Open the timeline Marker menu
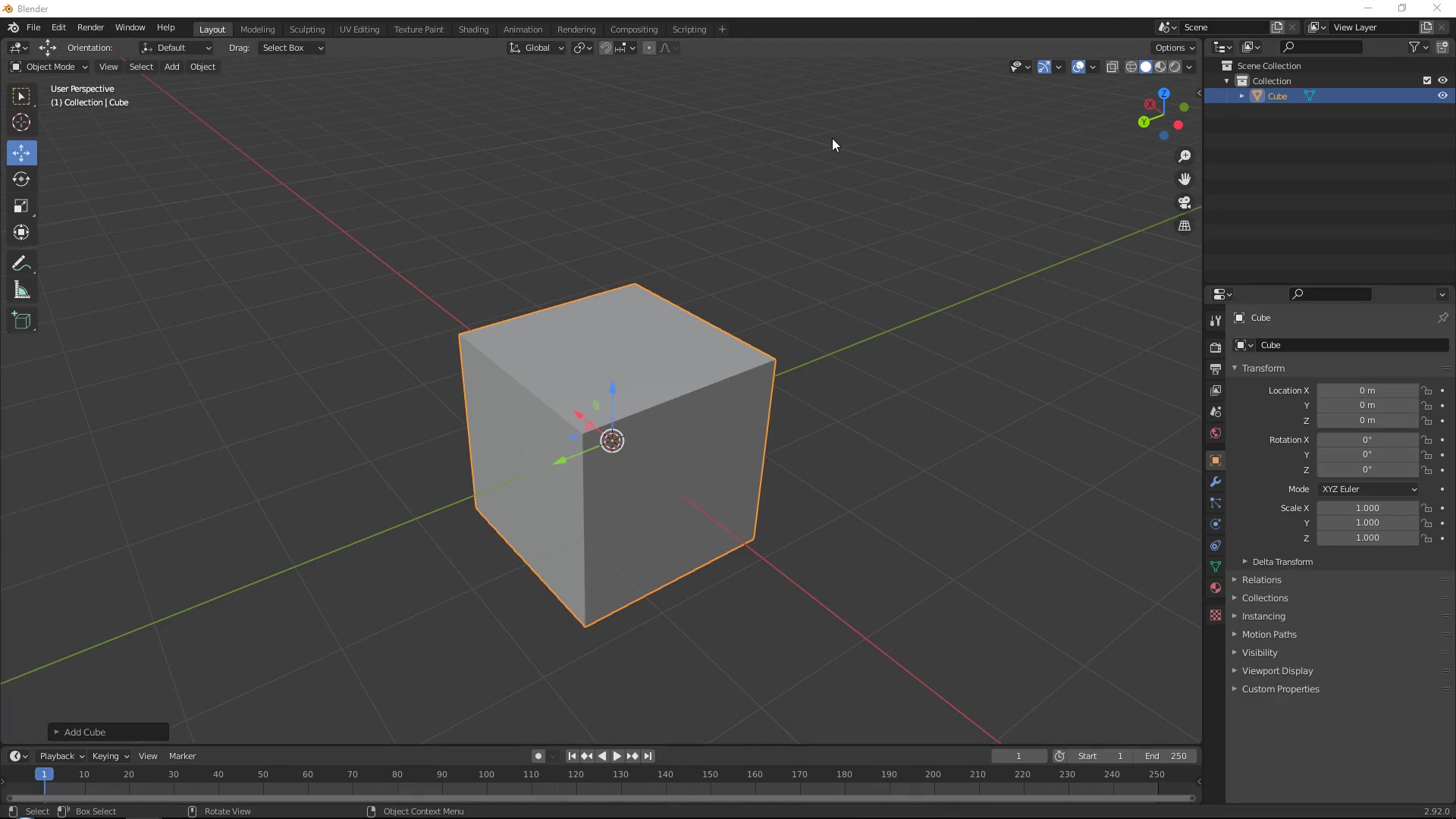 coord(182,756)
